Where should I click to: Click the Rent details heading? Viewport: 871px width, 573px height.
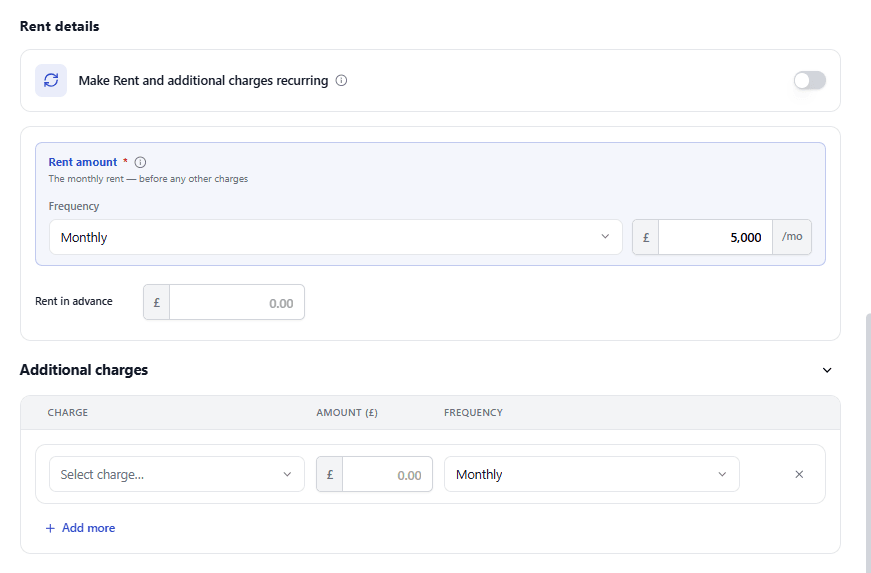[59, 26]
